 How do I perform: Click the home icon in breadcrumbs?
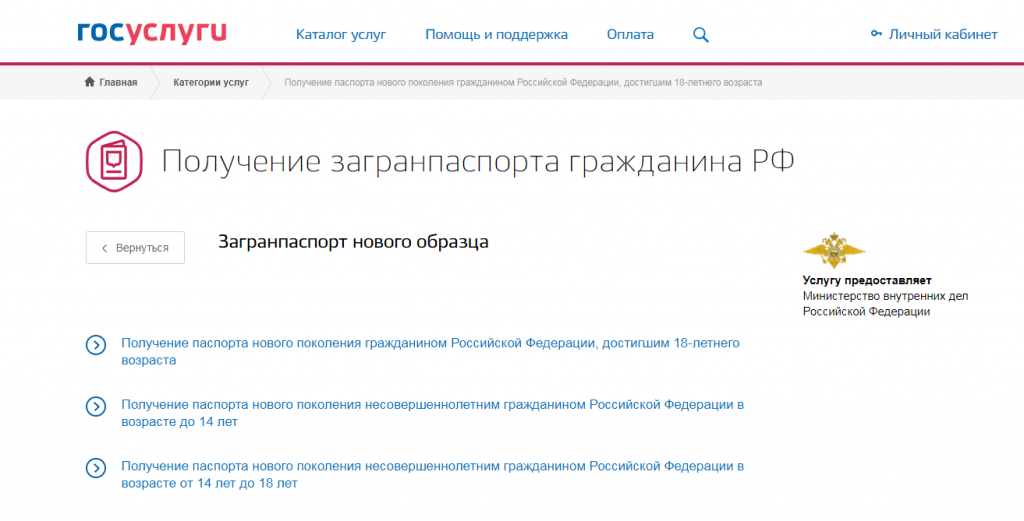point(89,82)
